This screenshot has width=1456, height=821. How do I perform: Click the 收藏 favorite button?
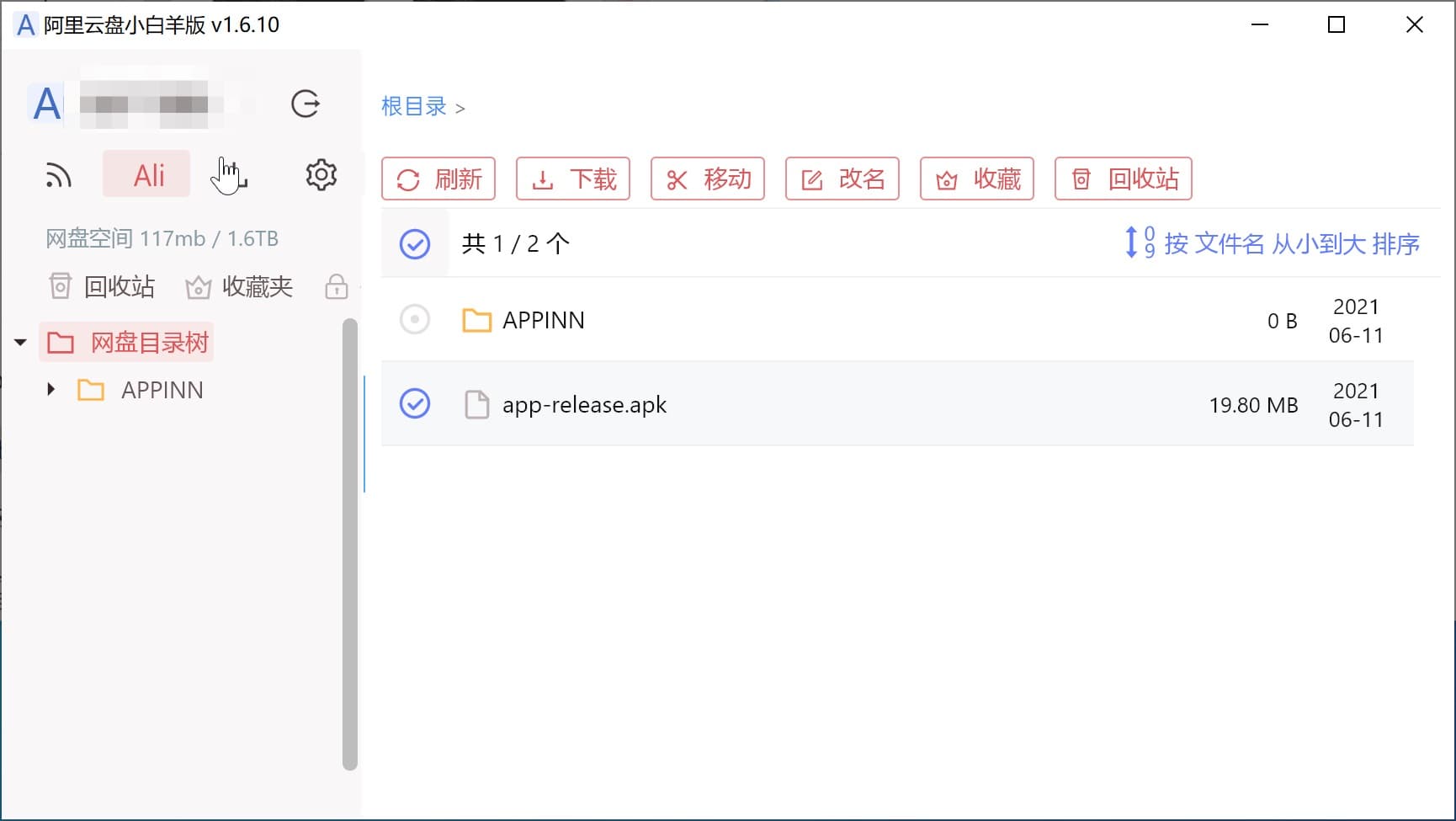pyautogui.click(x=977, y=179)
